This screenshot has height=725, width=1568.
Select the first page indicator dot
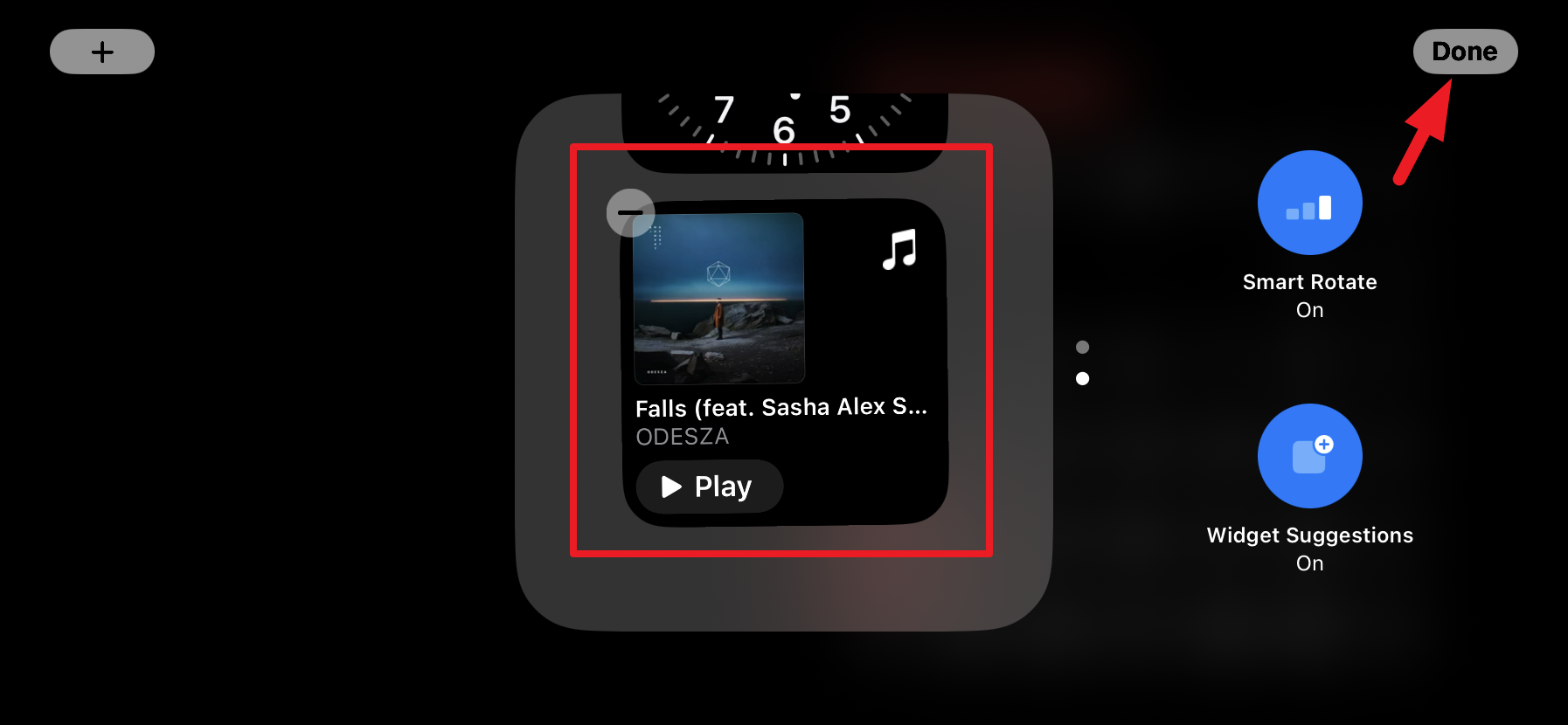pos(1082,347)
